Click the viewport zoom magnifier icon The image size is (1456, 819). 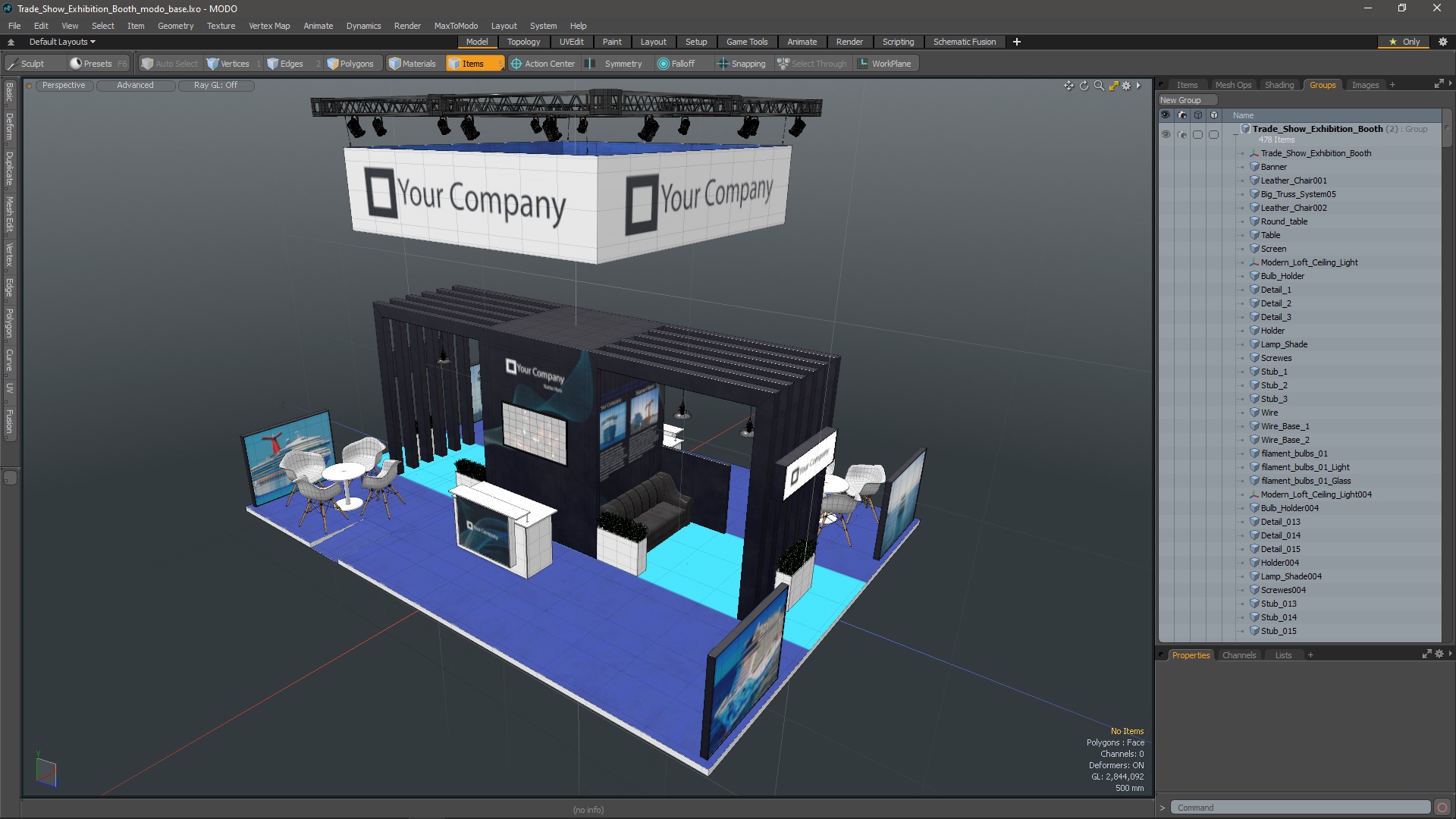point(1099,86)
